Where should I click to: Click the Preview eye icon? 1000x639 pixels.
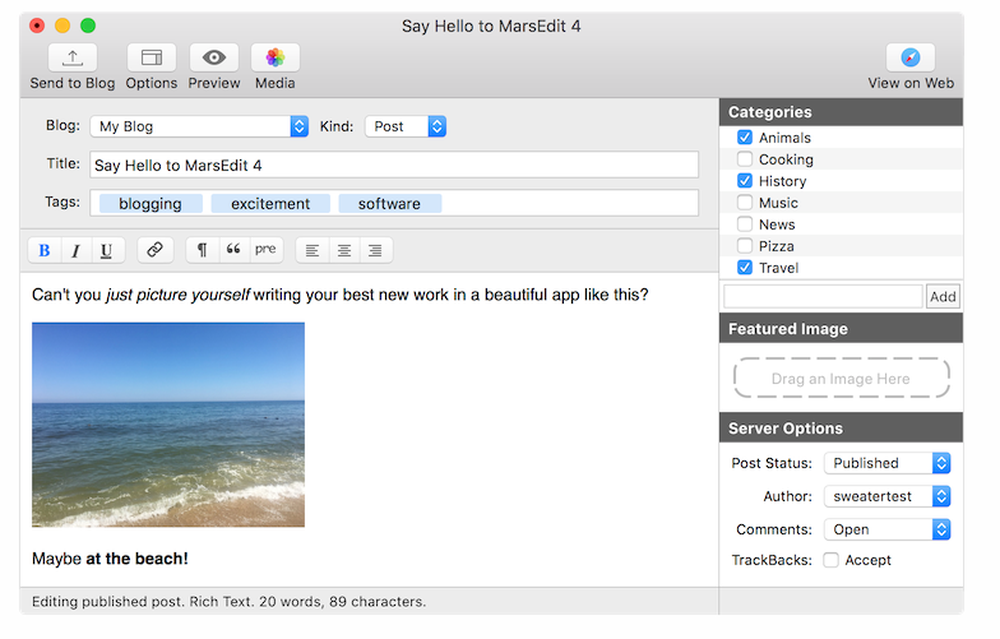pos(214,58)
